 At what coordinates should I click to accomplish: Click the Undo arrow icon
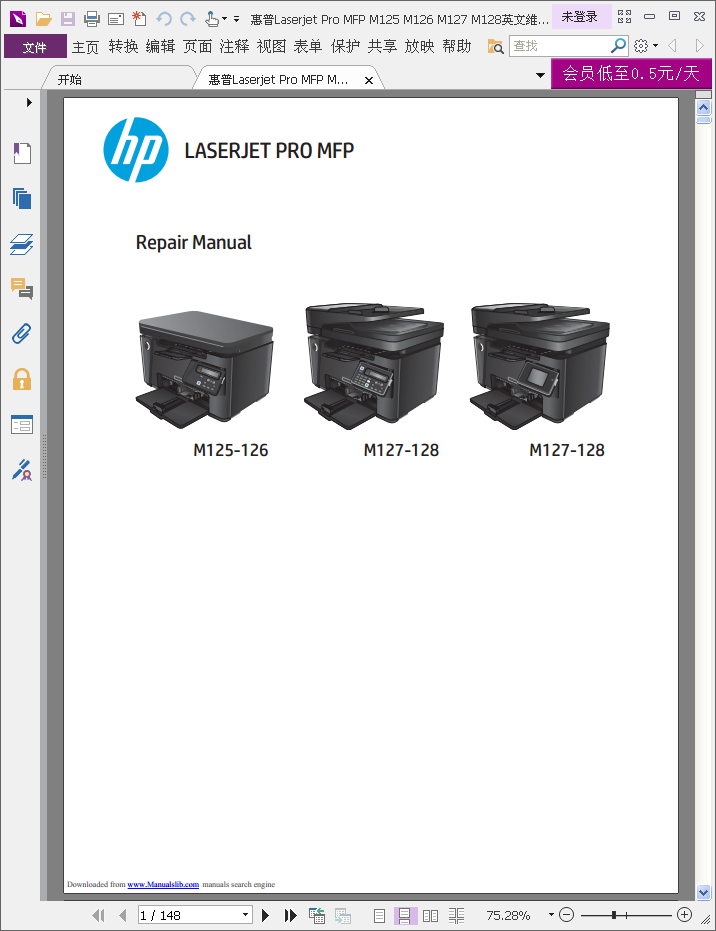click(164, 19)
